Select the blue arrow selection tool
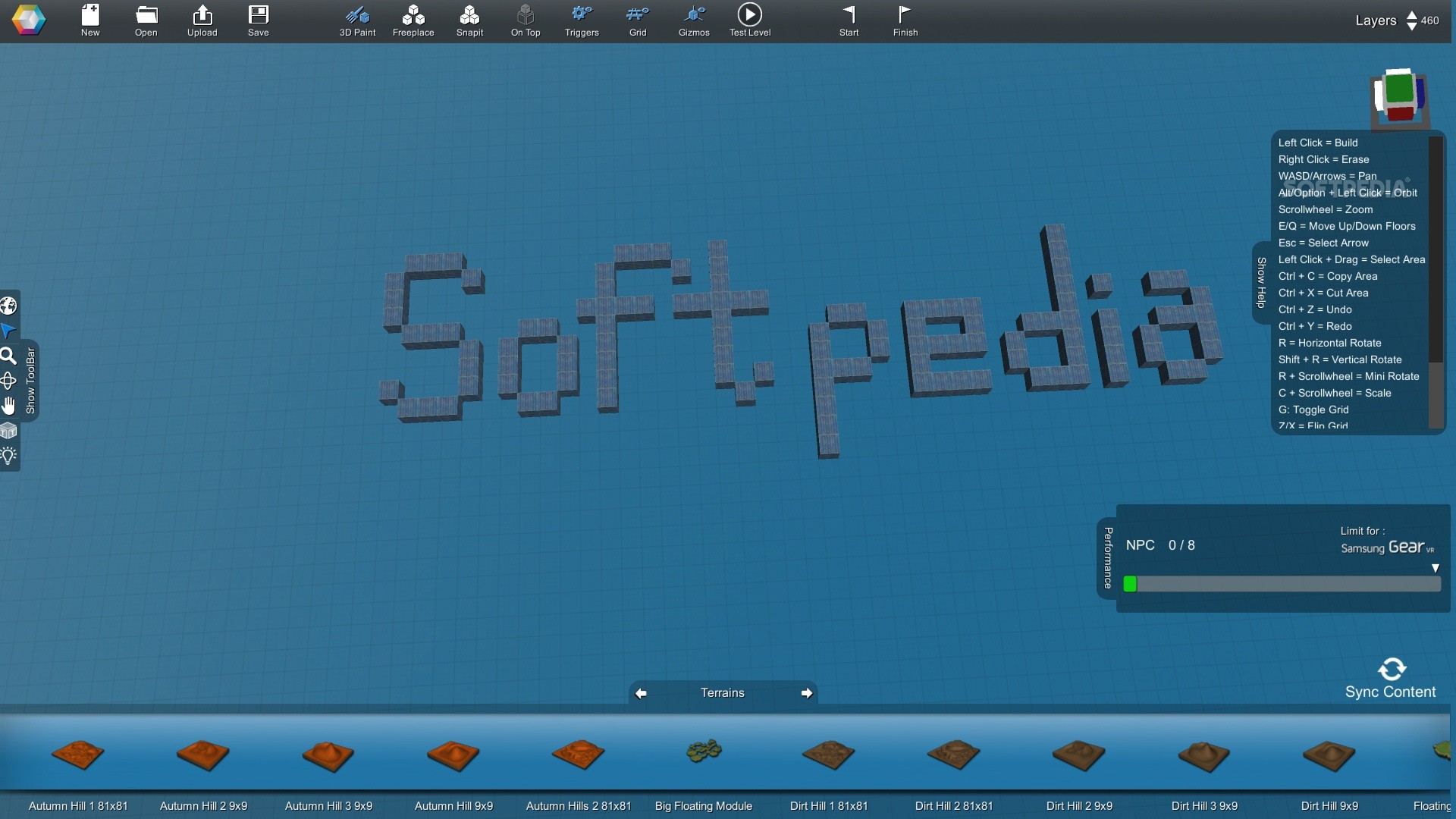1456x819 pixels. tap(8, 331)
